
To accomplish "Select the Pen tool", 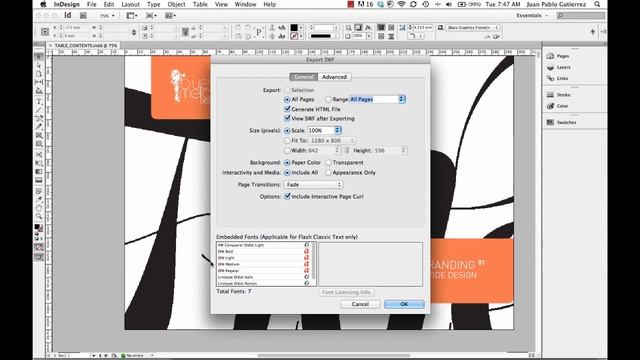I will pyautogui.click(x=39, y=118).
